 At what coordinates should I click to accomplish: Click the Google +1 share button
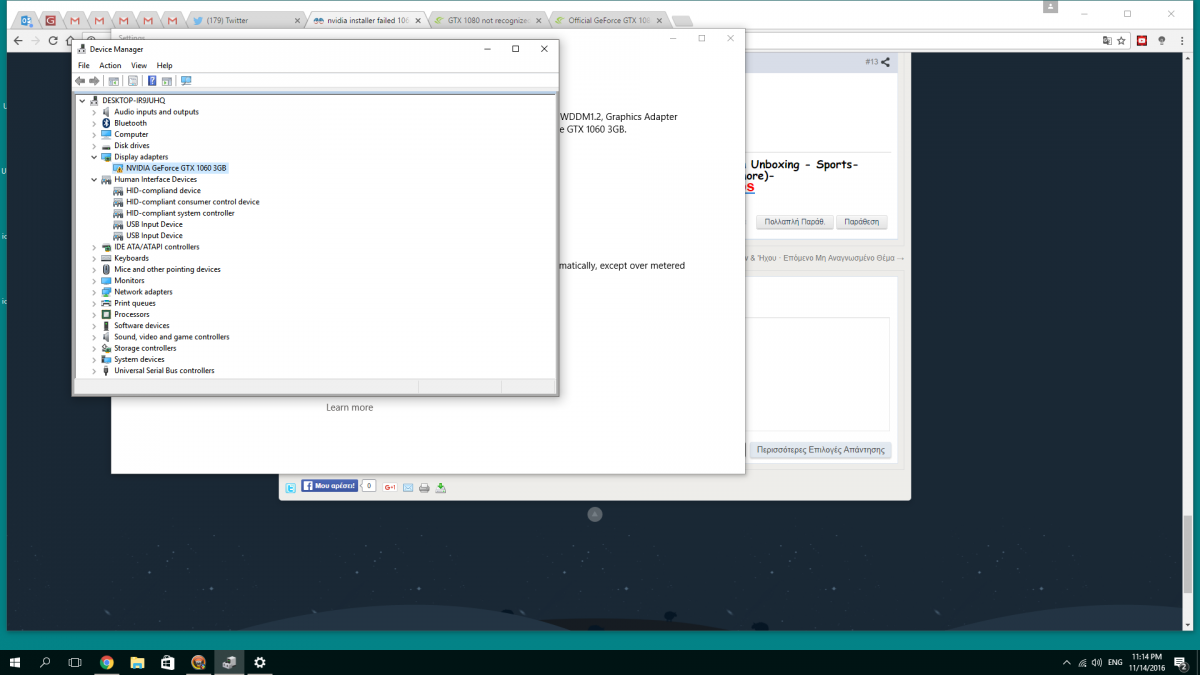[x=391, y=487]
